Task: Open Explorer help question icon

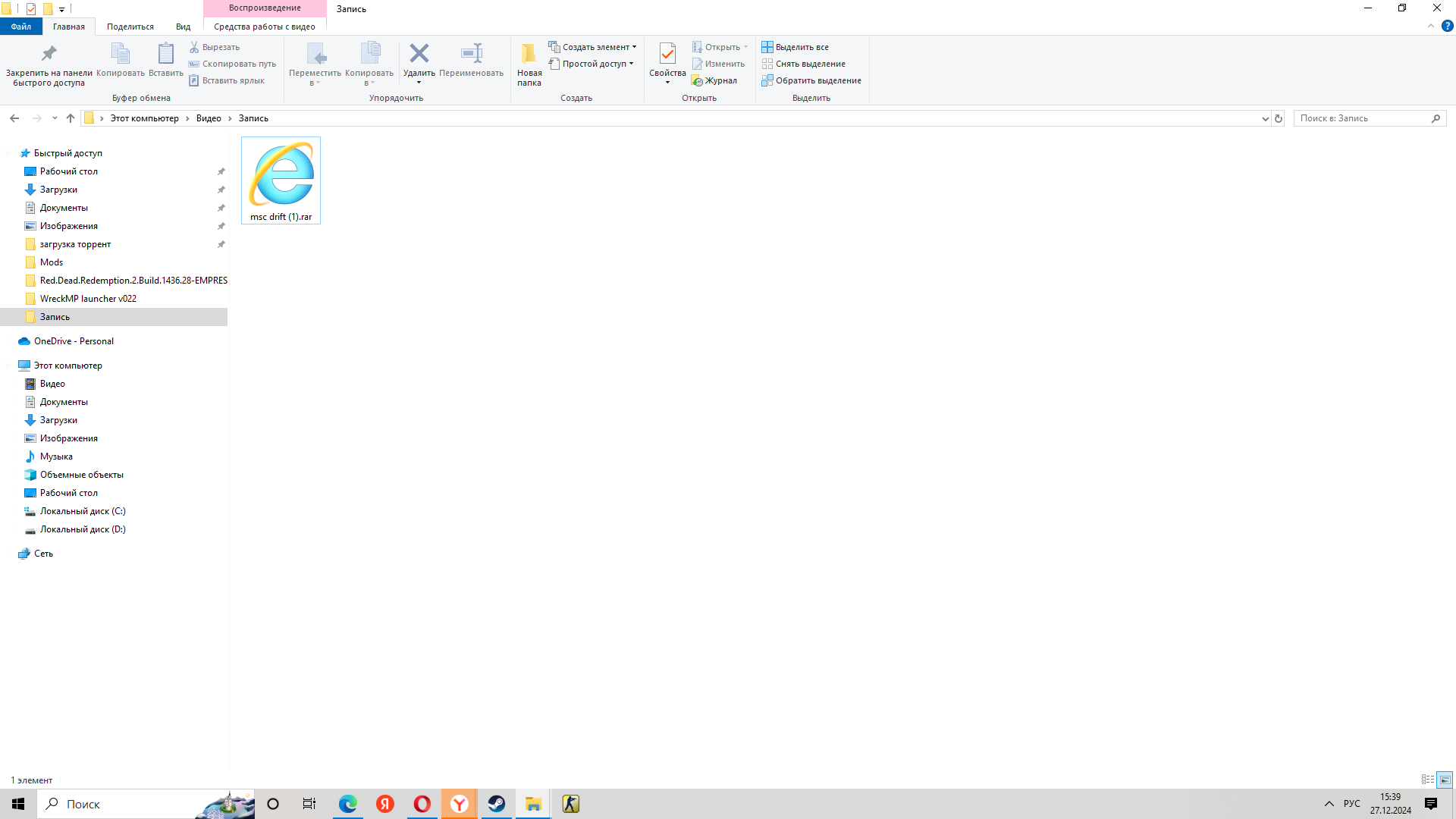Action: [x=1447, y=26]
